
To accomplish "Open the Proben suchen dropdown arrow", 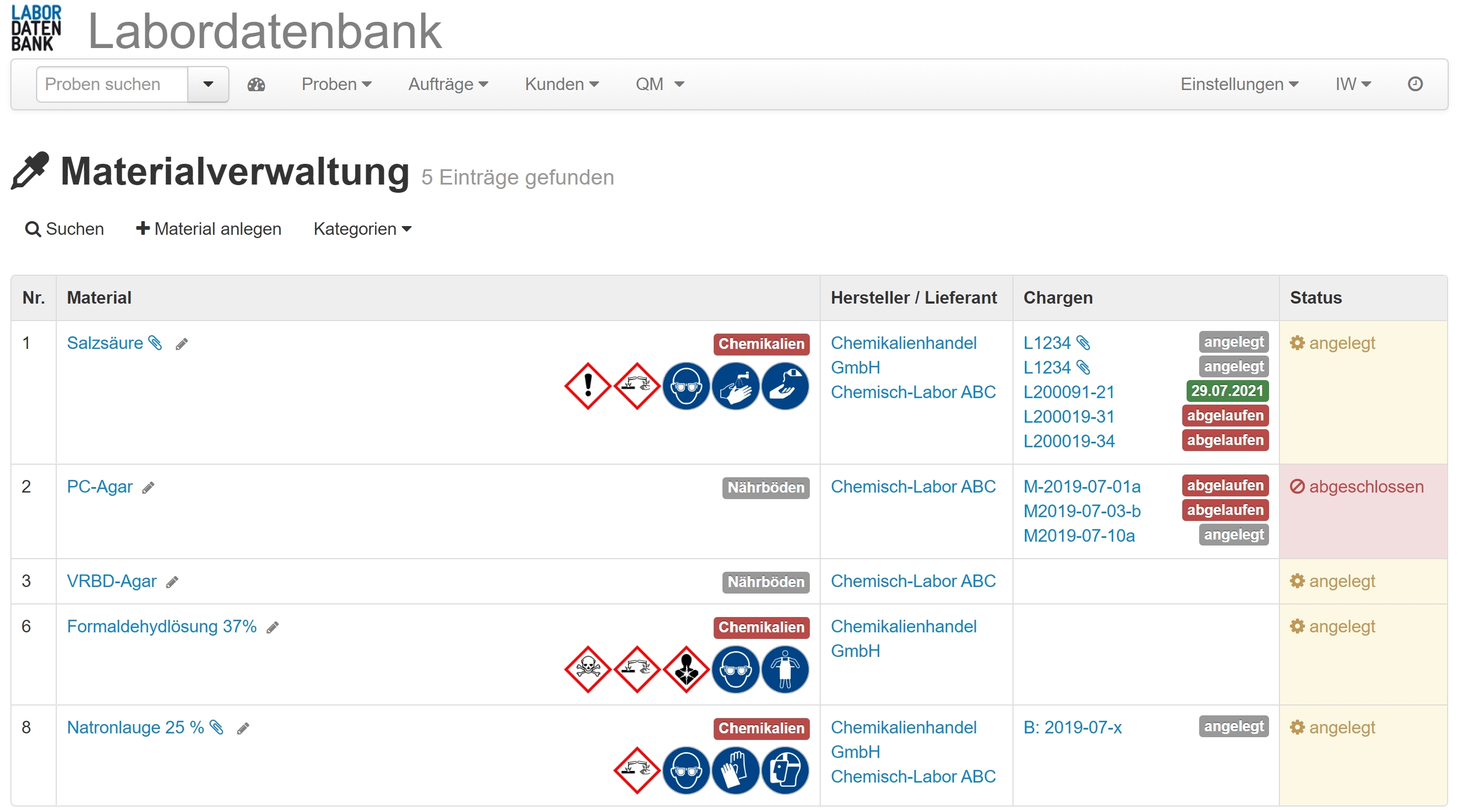I will [208, 84].
